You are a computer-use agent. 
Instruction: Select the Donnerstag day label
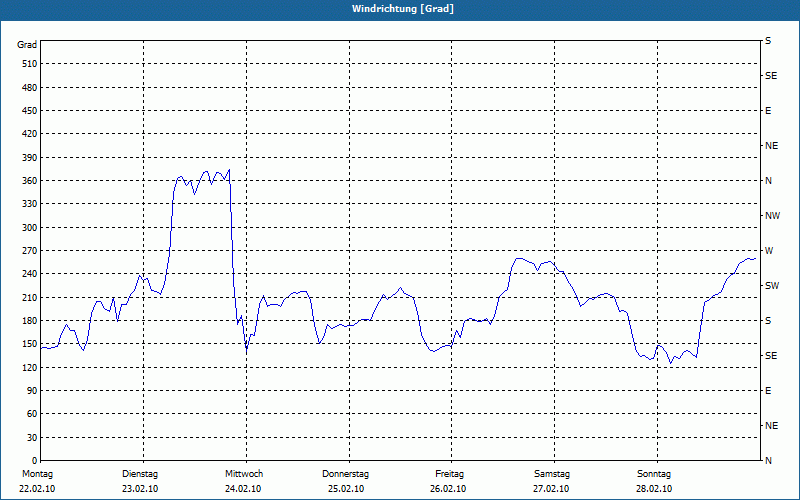point(345,474)
